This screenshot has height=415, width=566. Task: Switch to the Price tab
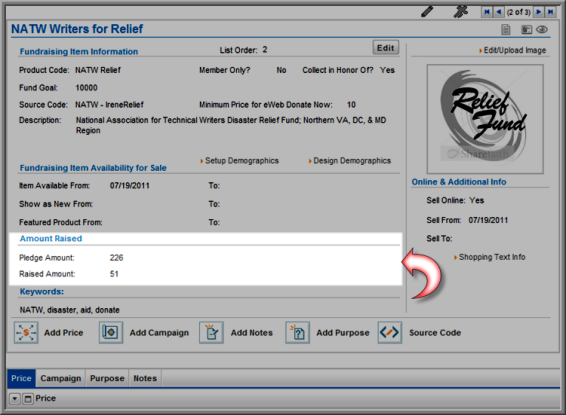click(x=21, y=378)
